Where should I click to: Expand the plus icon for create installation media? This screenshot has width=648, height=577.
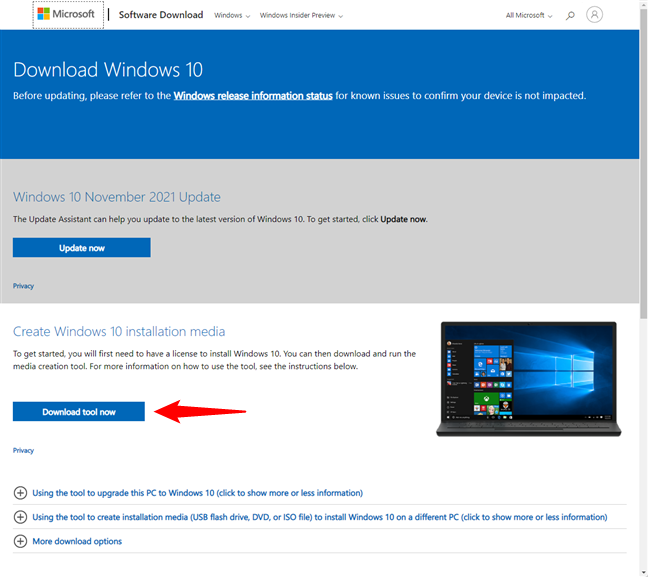coord(20,517)
